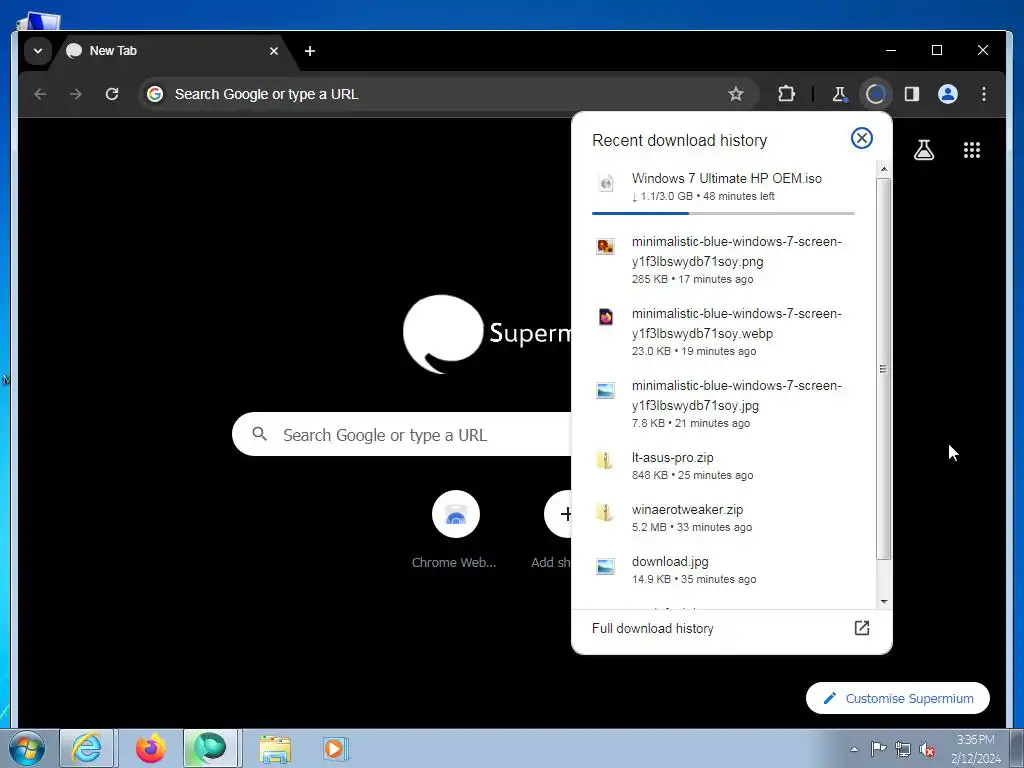This screenshot has height=768, width=1024.
Task: Open the Google apps grid icon
Action: pos(972,150)
